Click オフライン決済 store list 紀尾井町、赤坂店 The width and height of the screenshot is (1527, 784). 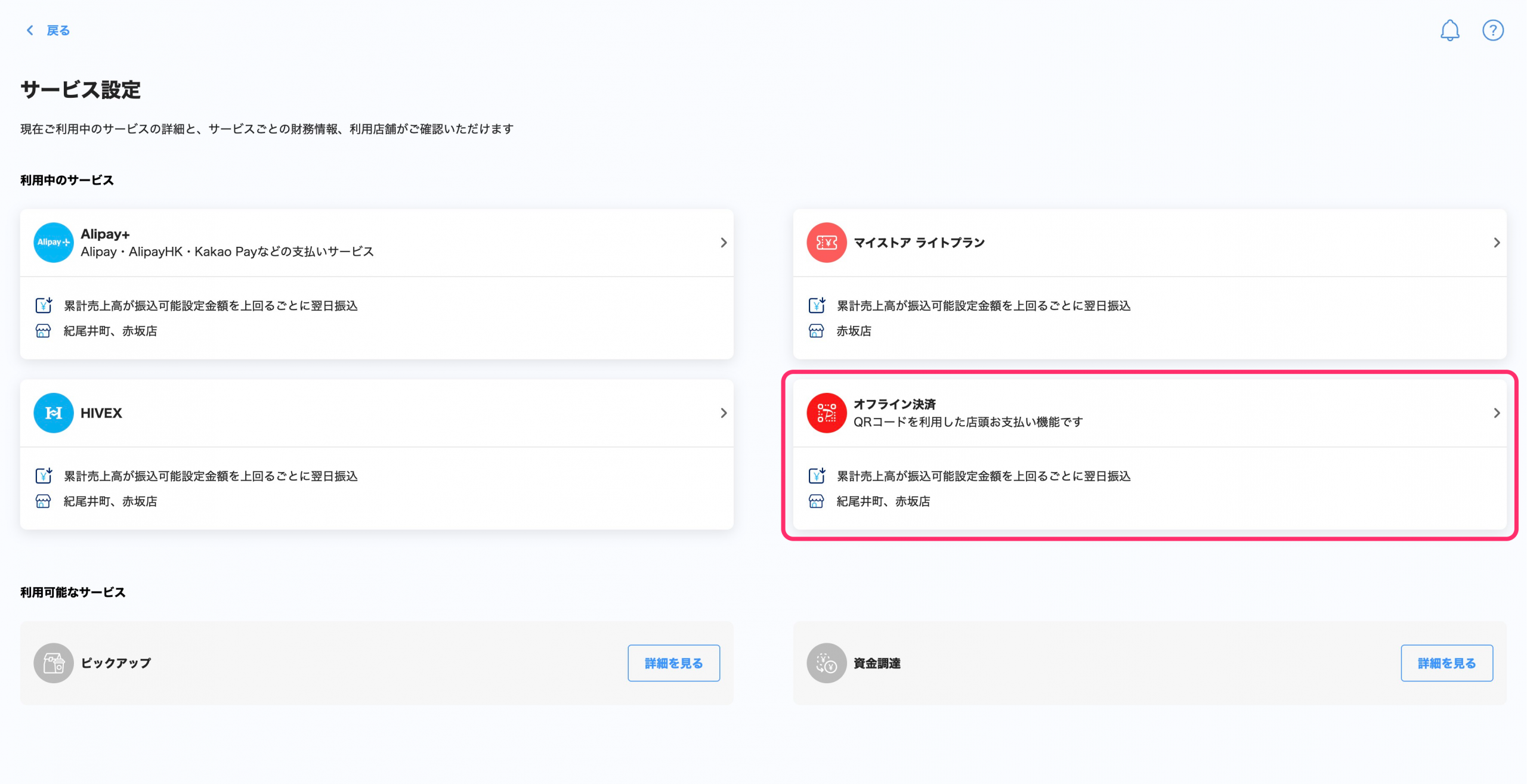click(883, 501)
